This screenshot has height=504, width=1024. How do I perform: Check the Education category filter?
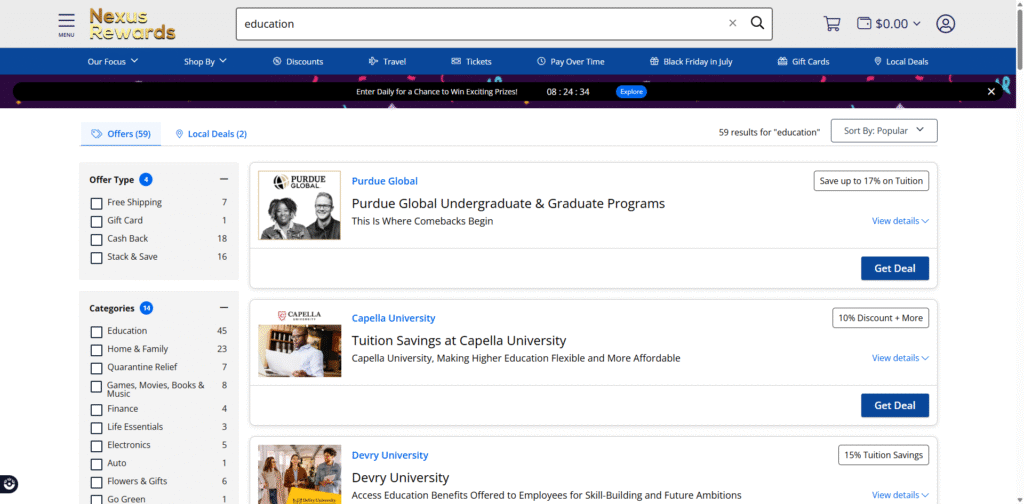pyautogui.click(x=96, y=332)
